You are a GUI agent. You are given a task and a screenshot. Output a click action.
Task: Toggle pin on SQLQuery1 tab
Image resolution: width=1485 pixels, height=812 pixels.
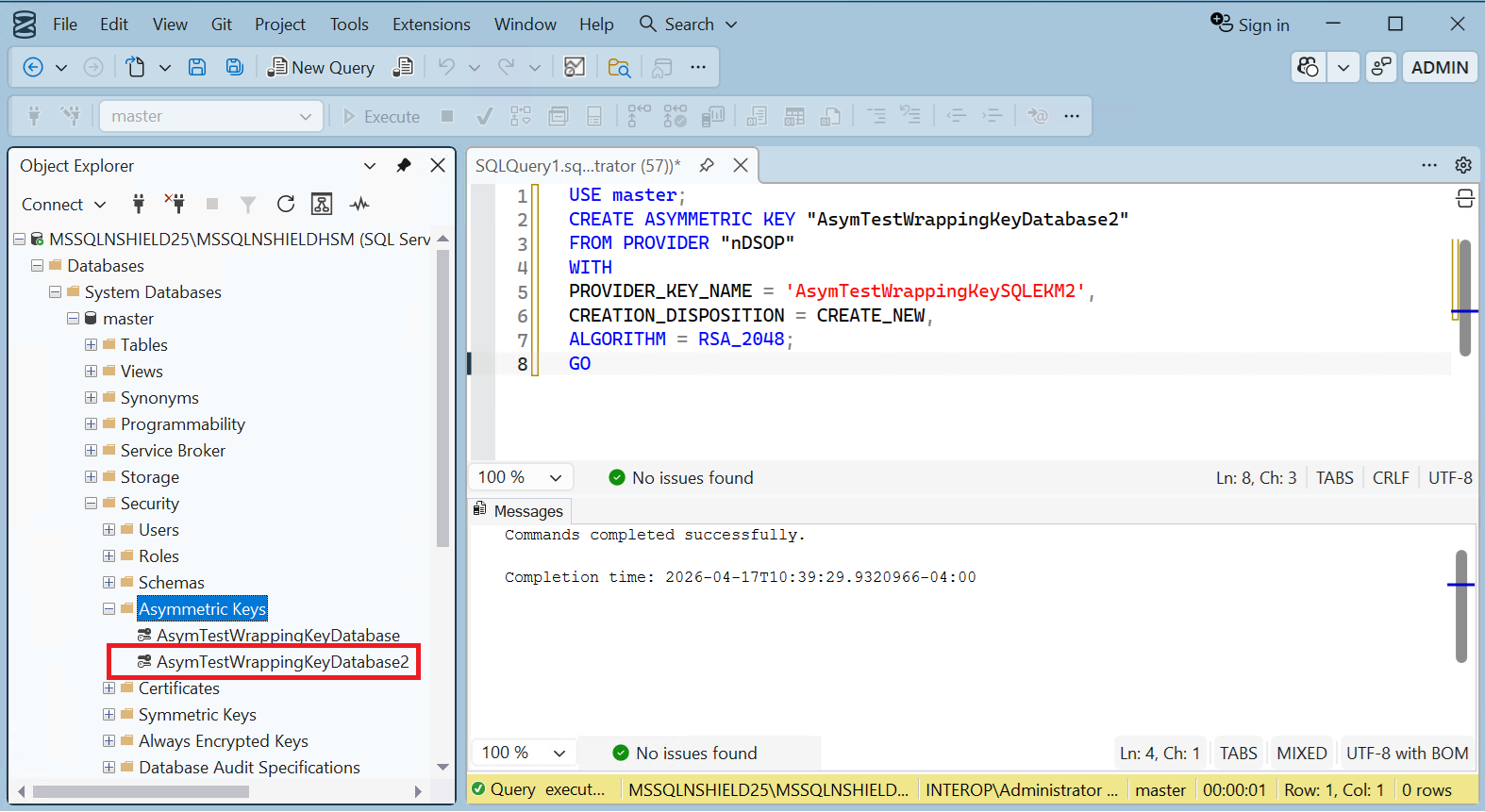[706, 165]
